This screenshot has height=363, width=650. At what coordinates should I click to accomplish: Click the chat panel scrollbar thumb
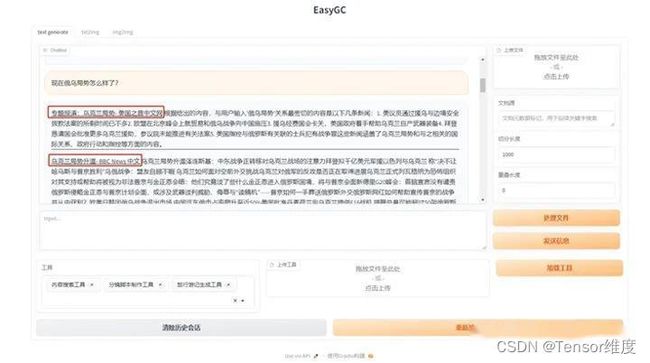coord(483,85)
